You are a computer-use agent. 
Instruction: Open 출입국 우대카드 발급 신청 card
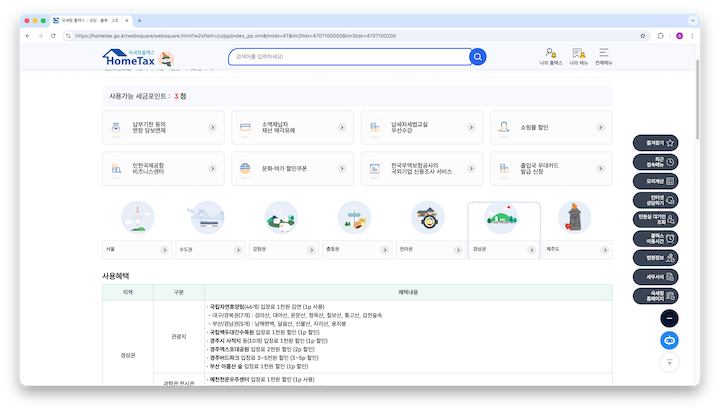tap(551, 169)
